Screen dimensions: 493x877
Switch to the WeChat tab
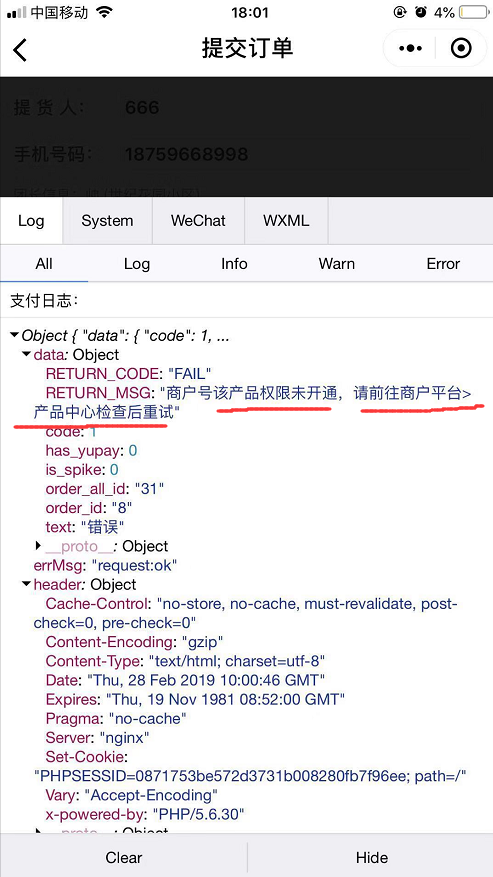point(198,220)
